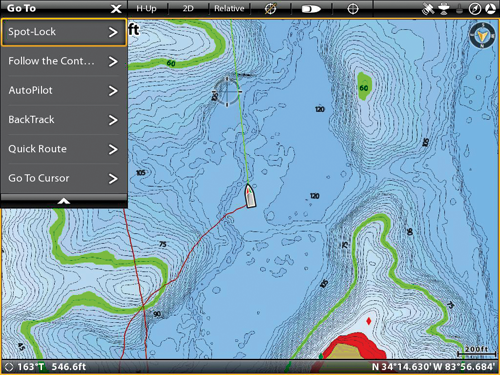Select the boat icon in top toolbar
The image size is (500, 375).
[311, 9]
